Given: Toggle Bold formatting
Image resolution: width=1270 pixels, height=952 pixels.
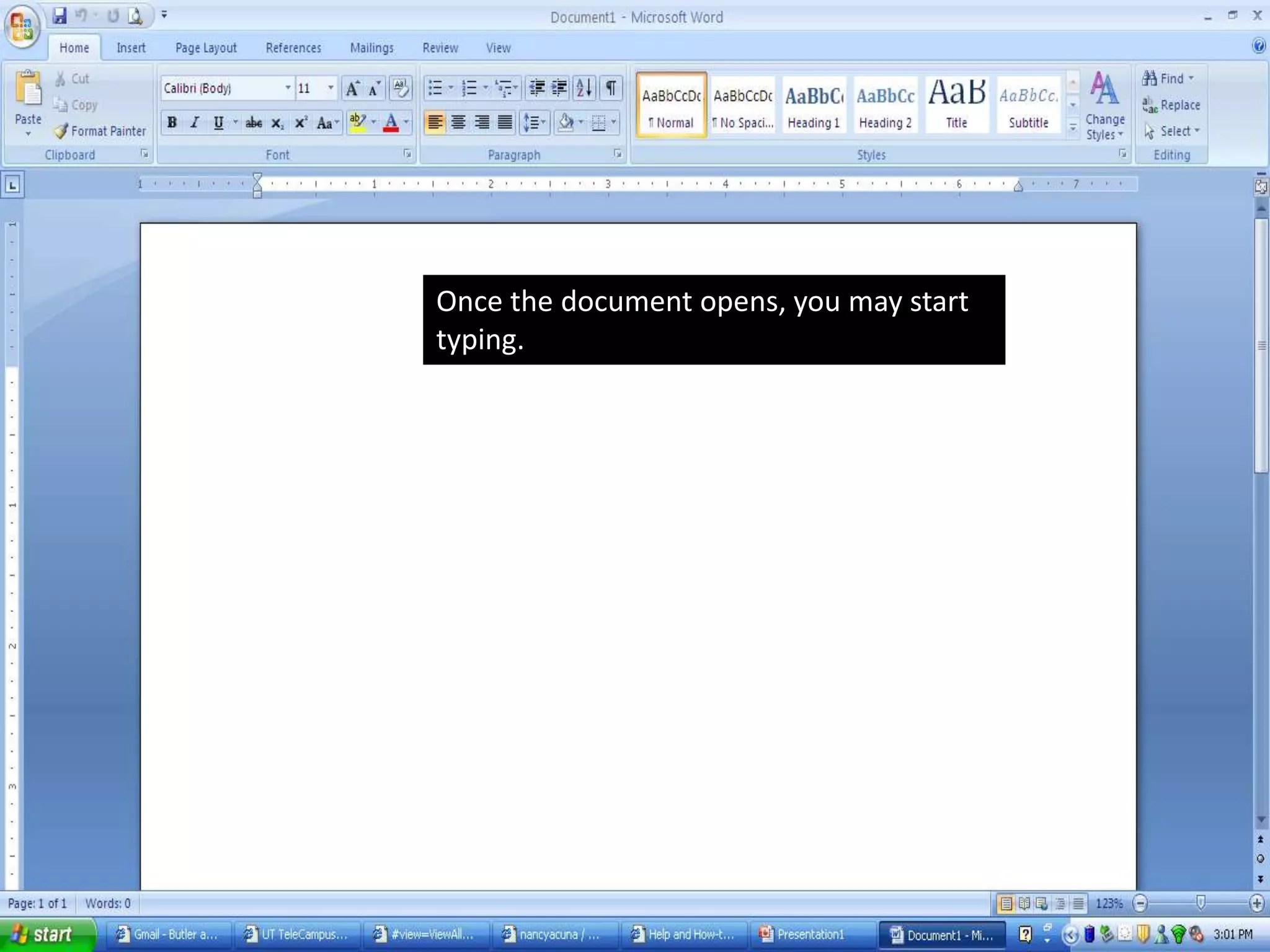Looking at the screenshot, I should (x=172, y=123).
